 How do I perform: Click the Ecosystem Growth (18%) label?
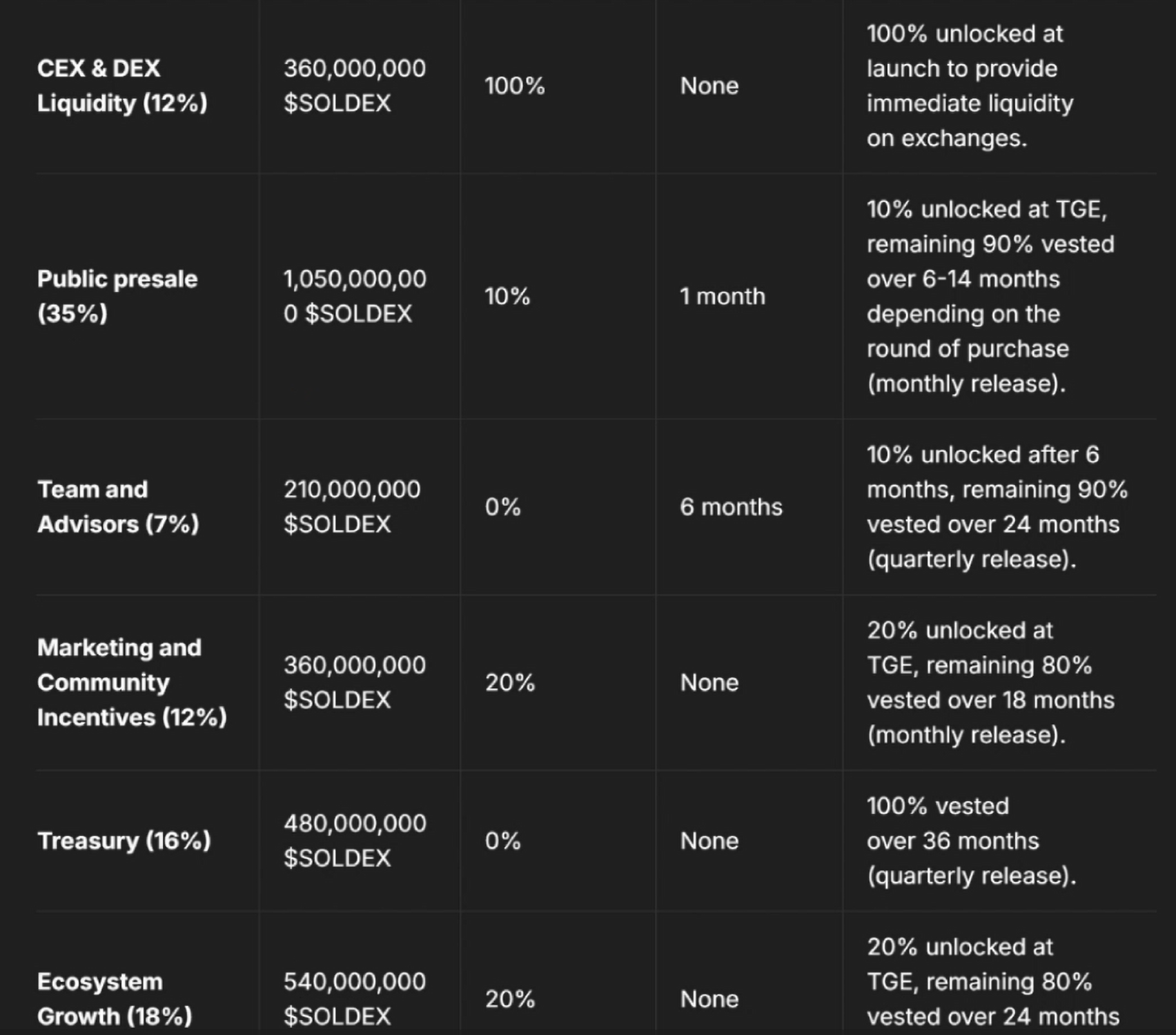point(115,998)
